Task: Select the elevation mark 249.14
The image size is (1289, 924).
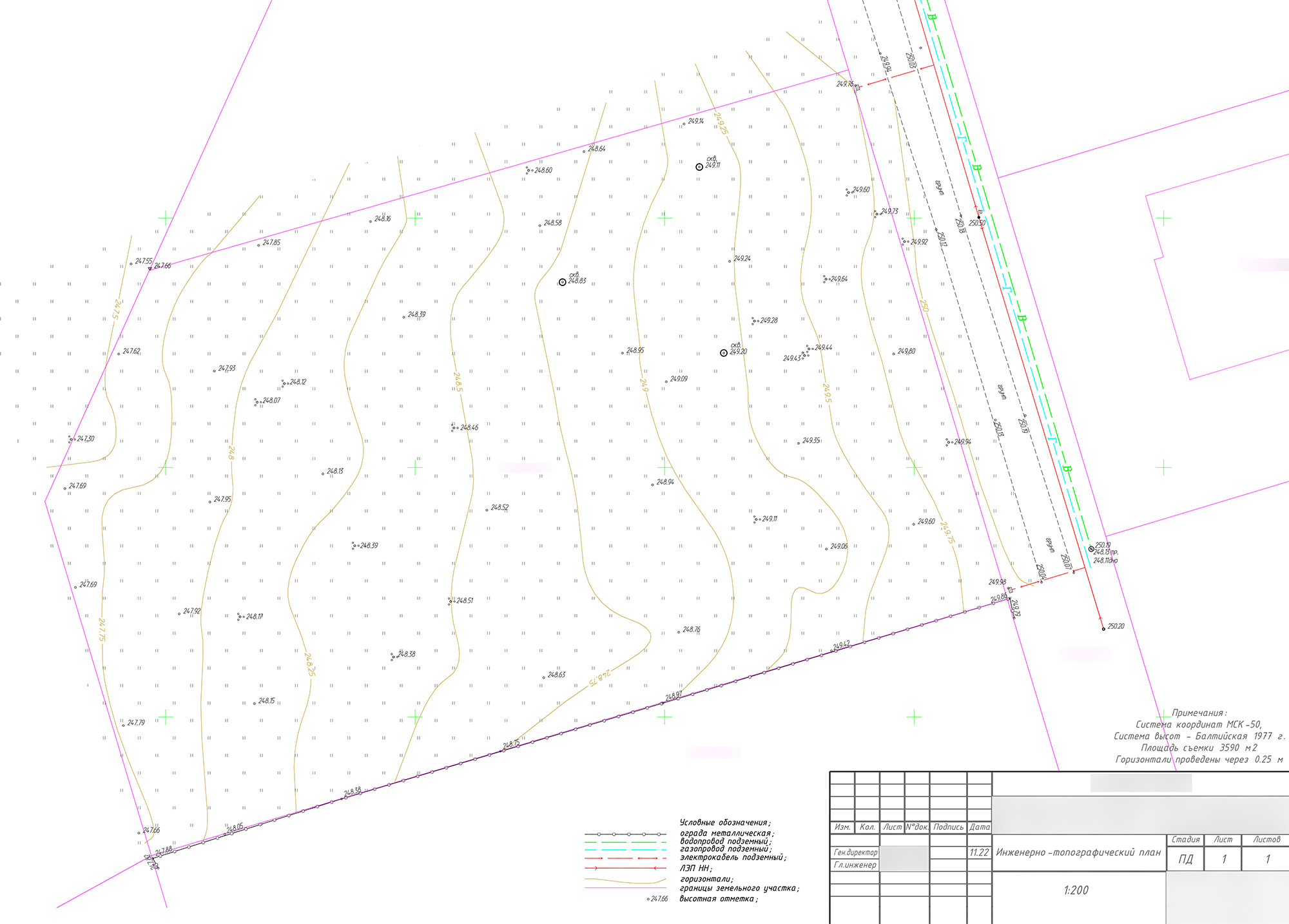Action: click(695, 121)
